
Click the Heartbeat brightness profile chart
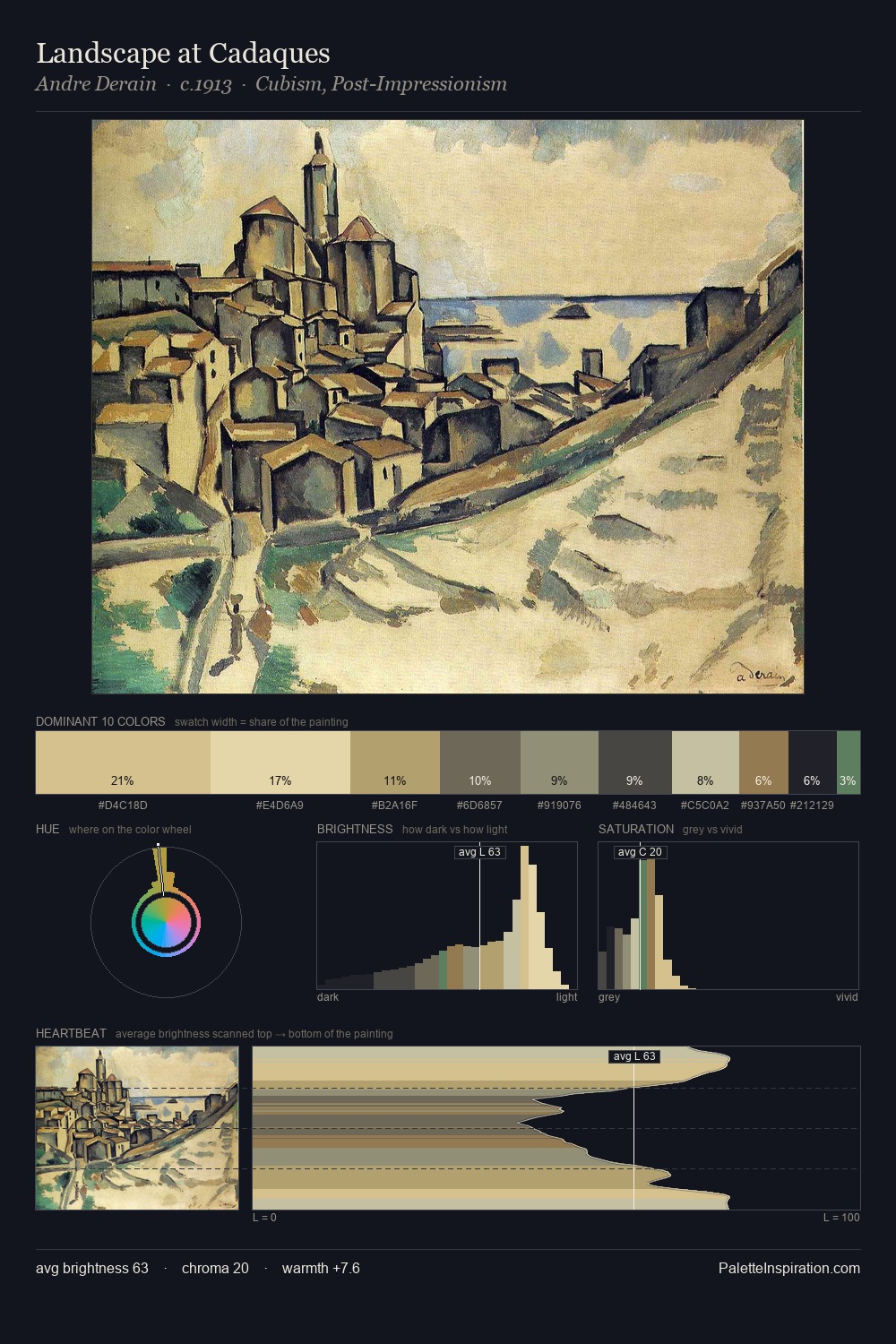point(556,1128)
